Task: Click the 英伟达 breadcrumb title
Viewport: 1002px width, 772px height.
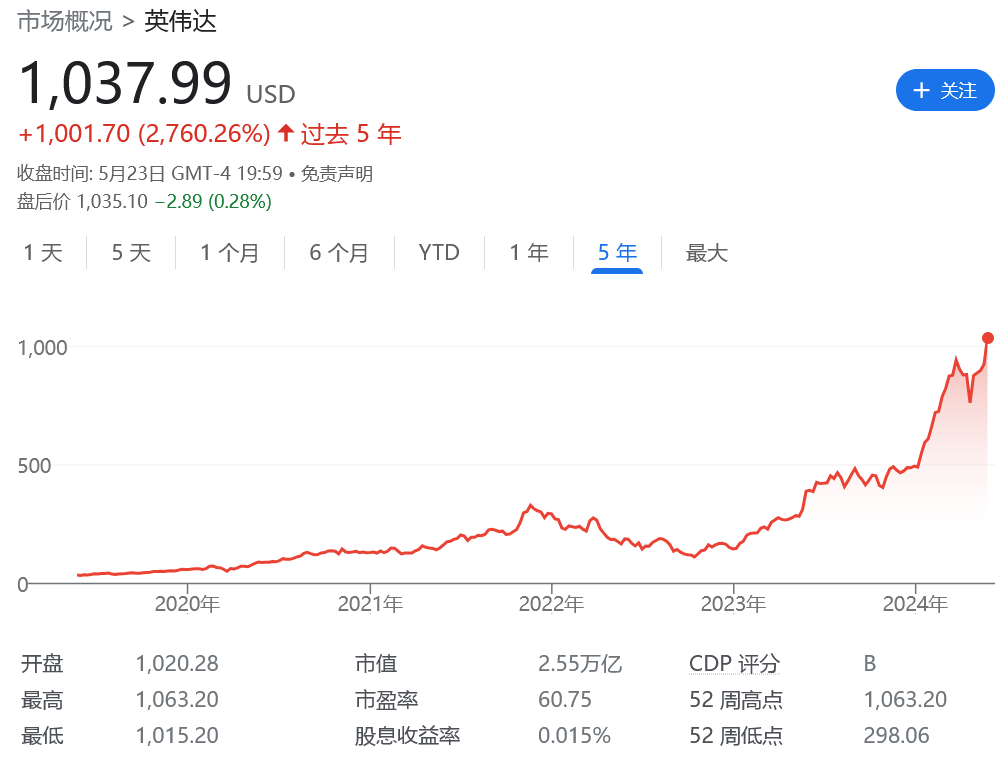Action: coord(180,21)
